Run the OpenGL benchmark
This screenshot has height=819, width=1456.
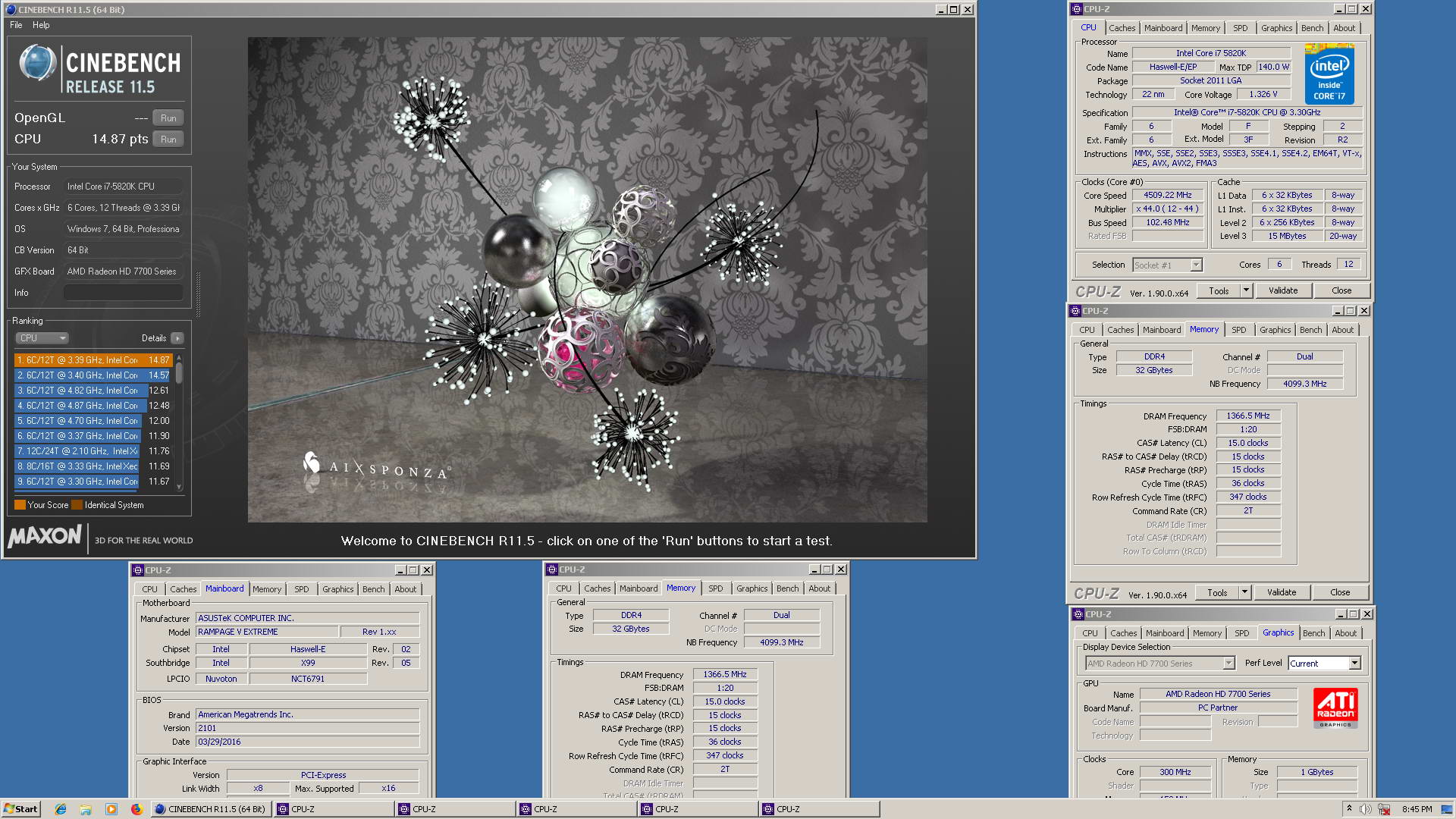click(168, 118)
